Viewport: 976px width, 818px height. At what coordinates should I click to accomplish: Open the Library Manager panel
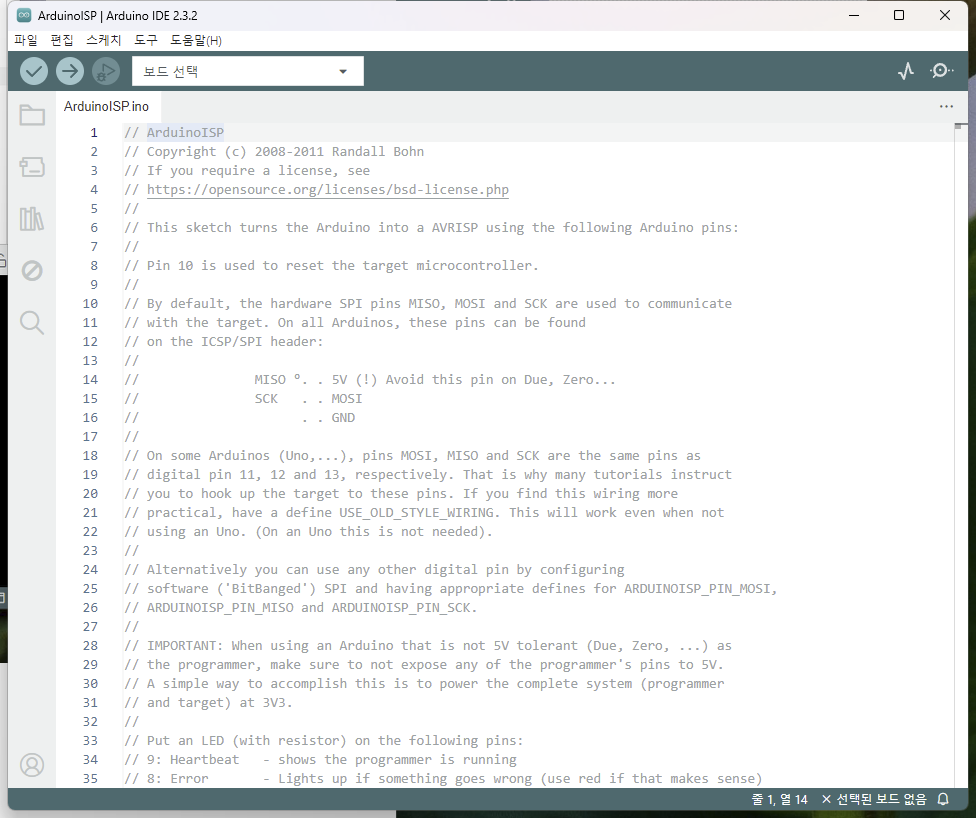(32, 219)
